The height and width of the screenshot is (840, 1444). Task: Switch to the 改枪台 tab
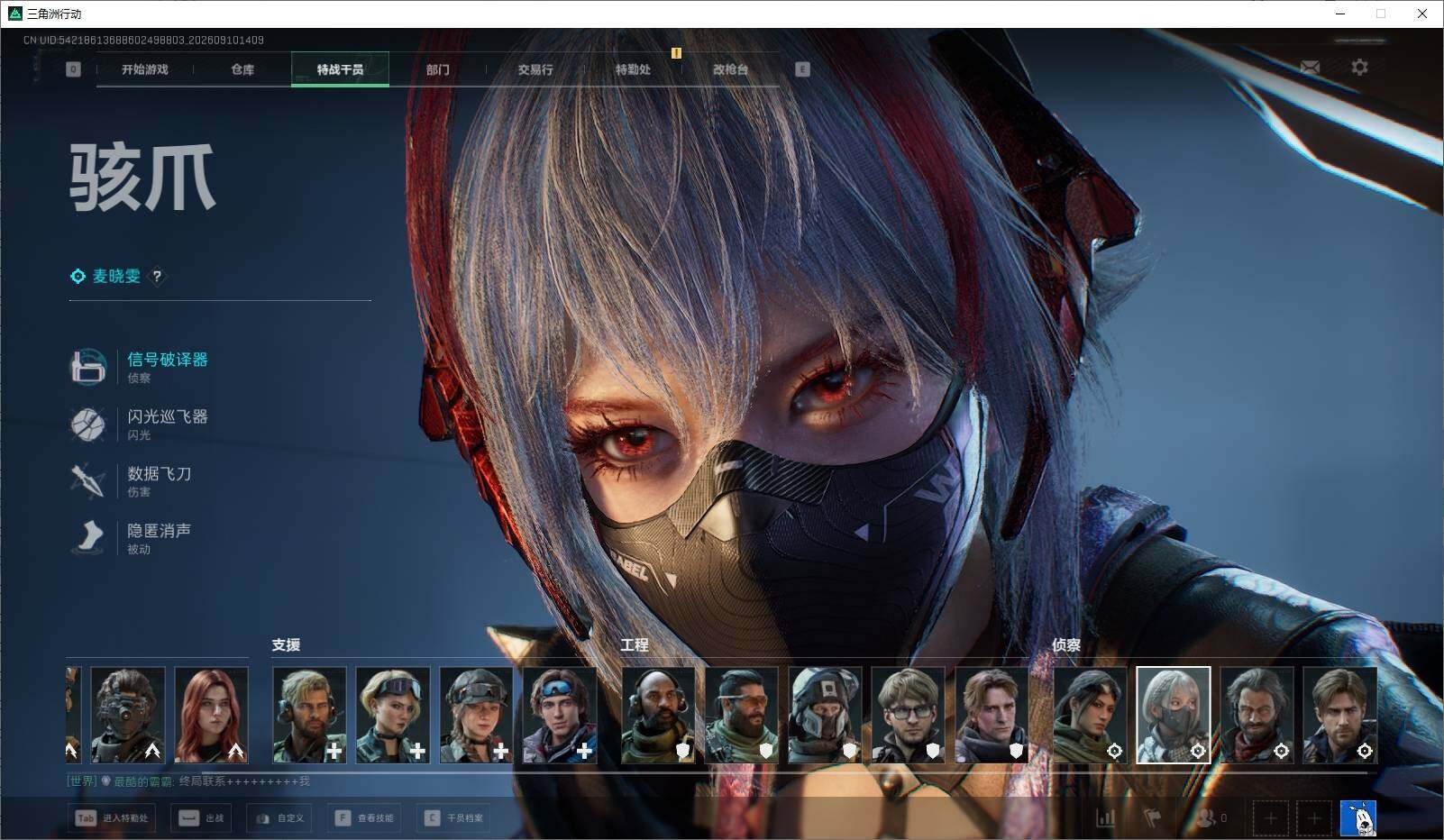(x=730, y=69)
